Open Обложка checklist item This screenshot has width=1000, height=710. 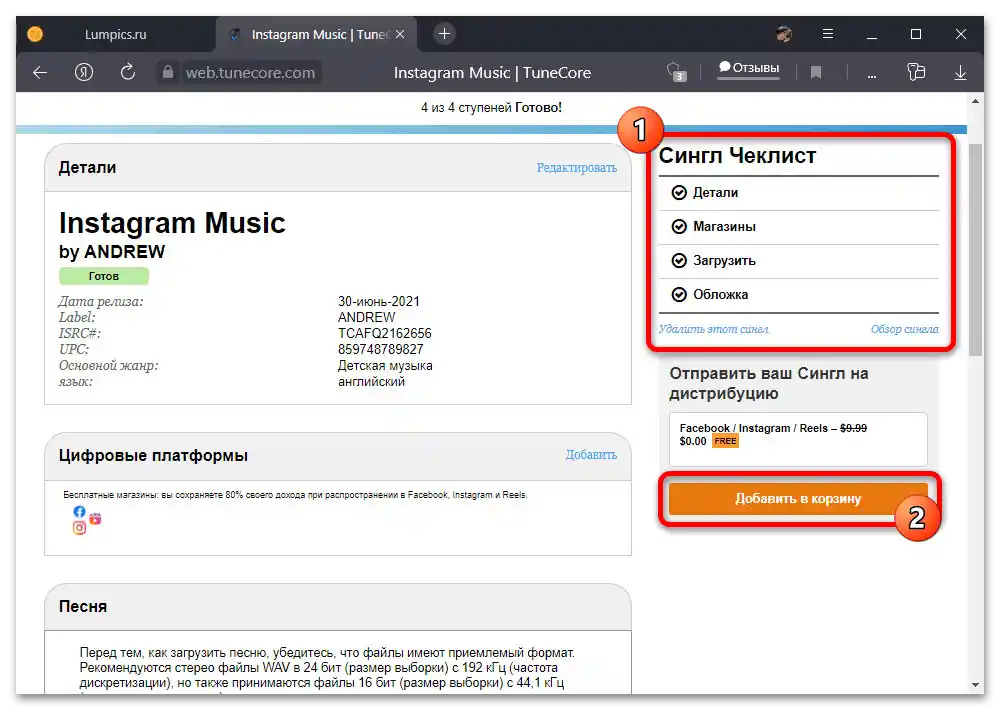(798, 295)
